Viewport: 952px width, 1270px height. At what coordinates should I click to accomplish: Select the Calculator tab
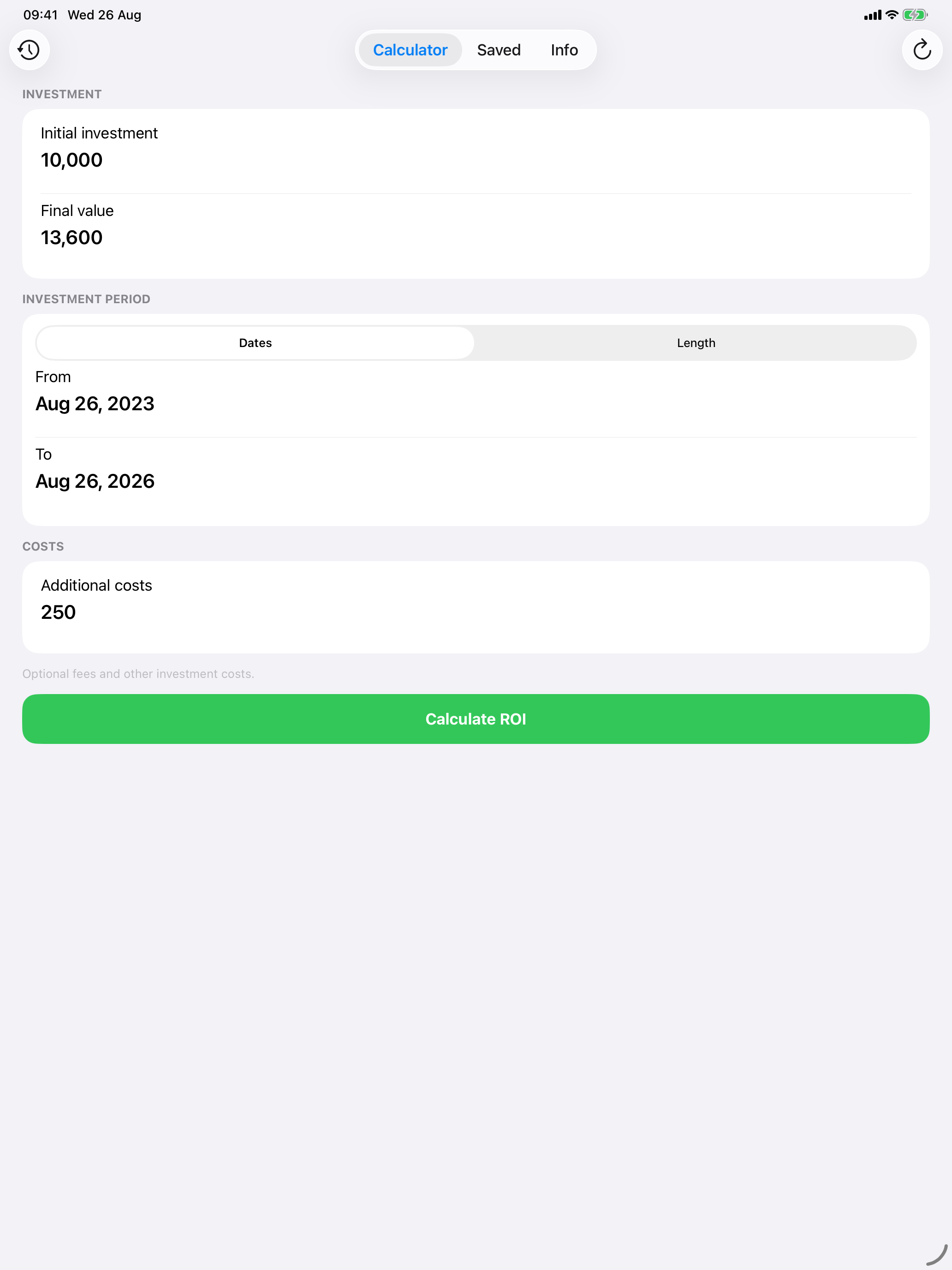[411, 50]
